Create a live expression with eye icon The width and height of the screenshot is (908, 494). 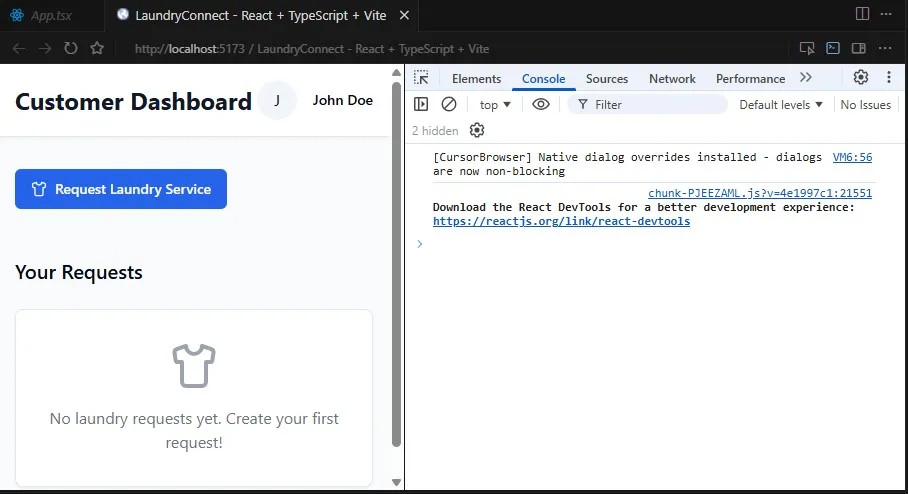pyautogui.click(x=541, y=104)
